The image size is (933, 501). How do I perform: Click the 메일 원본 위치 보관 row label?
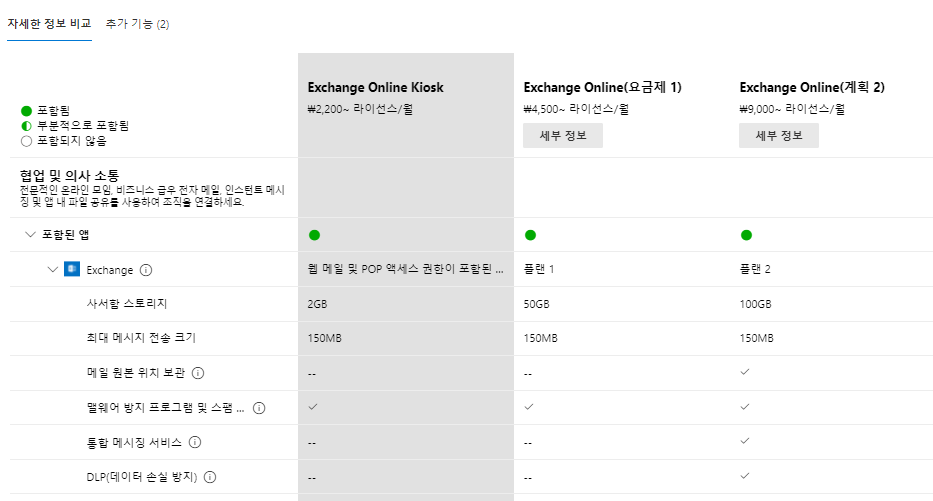click(x=136, y=372)
